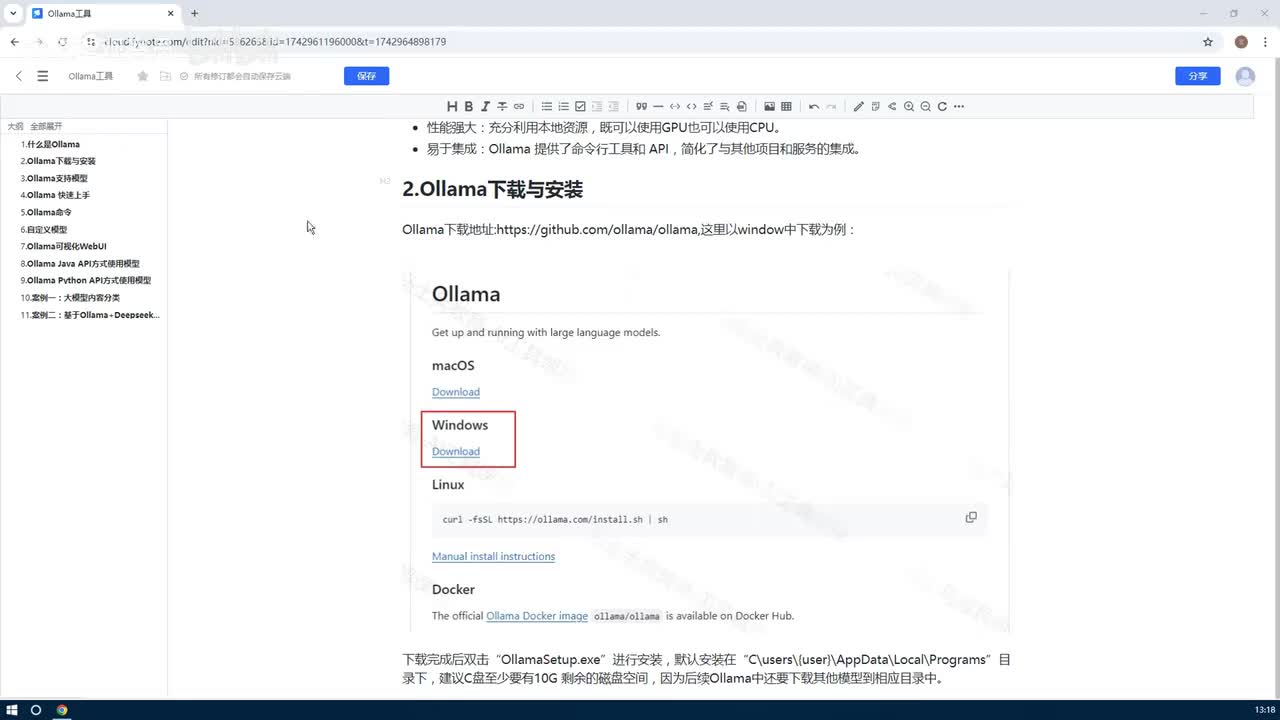Insert an unordered bullet list
Screen dimensions: 1280x720
547,106
